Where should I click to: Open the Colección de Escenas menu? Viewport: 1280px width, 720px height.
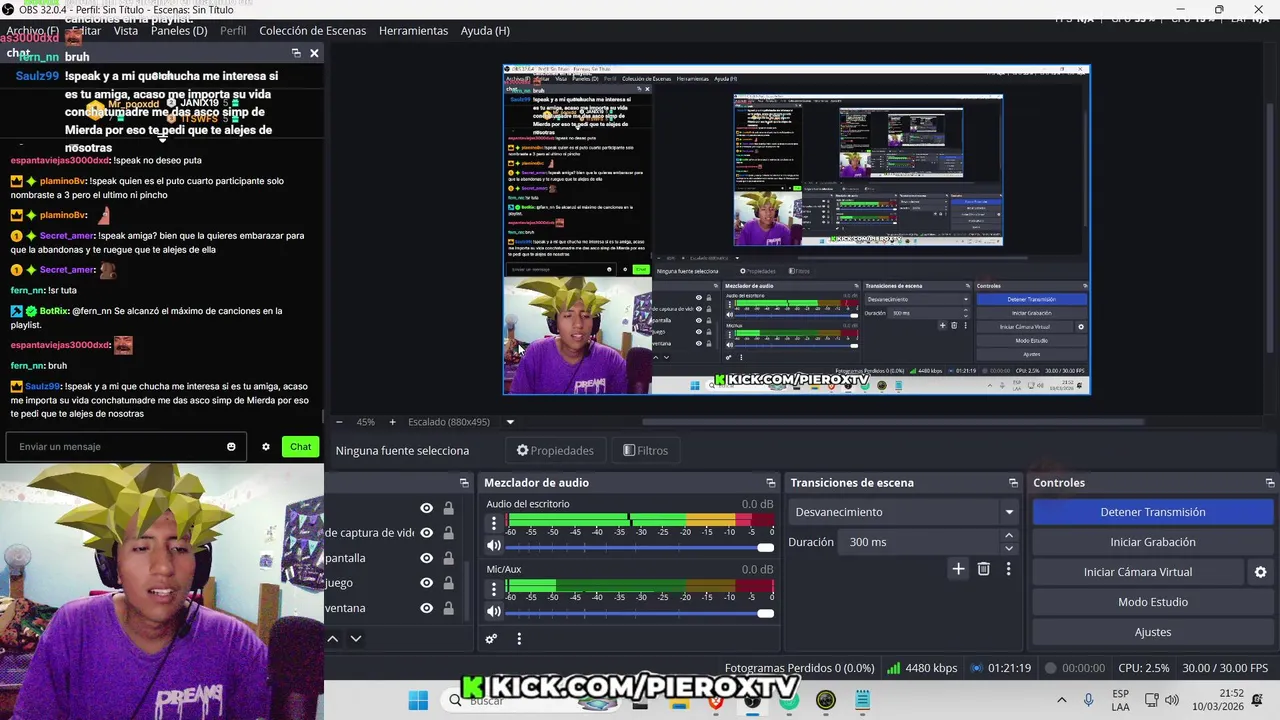click(x=313, y=31)
